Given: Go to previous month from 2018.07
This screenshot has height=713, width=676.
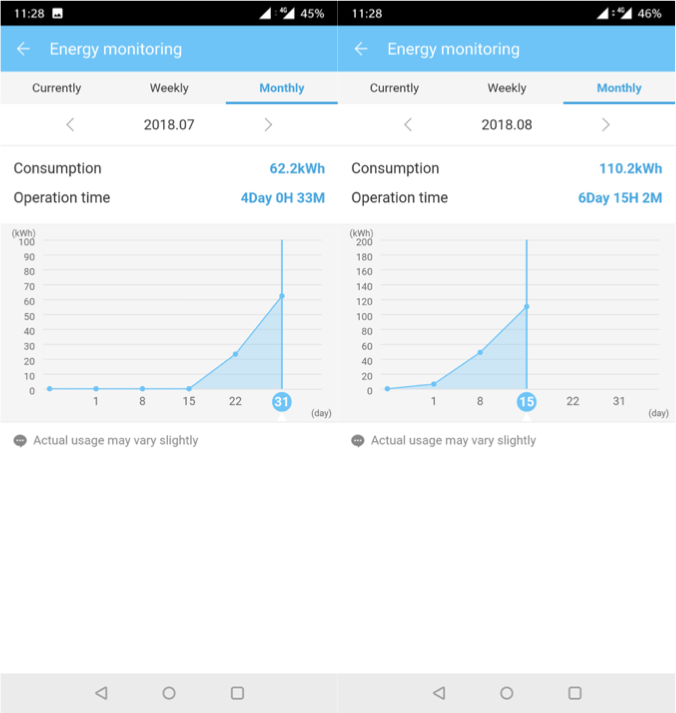Looking at the screenshot, I should point(70,125).
